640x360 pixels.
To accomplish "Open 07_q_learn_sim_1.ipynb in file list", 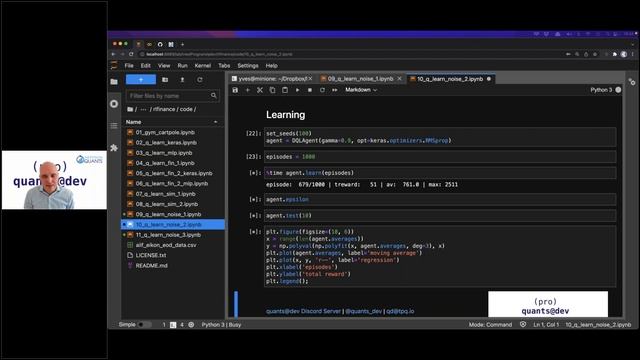I will tap(165, 194).
